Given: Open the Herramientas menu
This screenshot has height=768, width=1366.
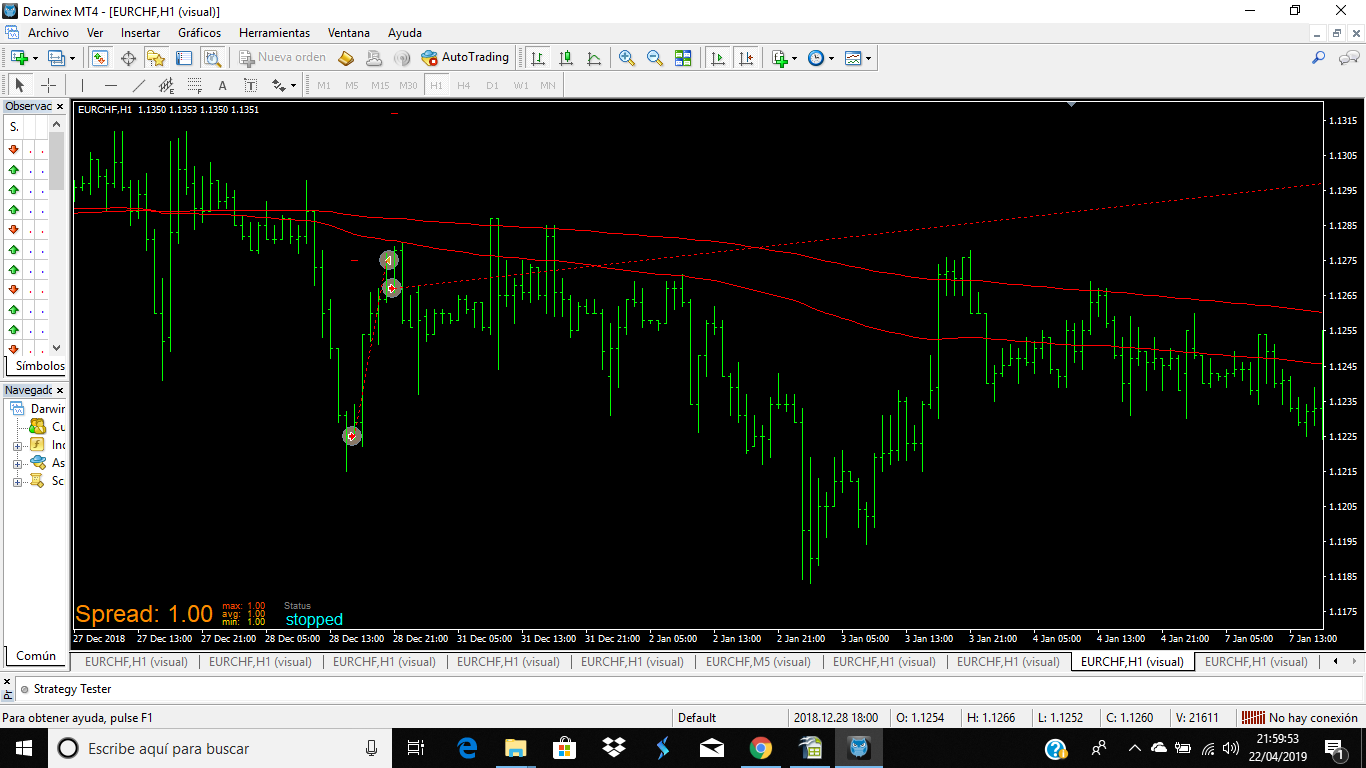Looking at the screenshot, I should (274, 33).
